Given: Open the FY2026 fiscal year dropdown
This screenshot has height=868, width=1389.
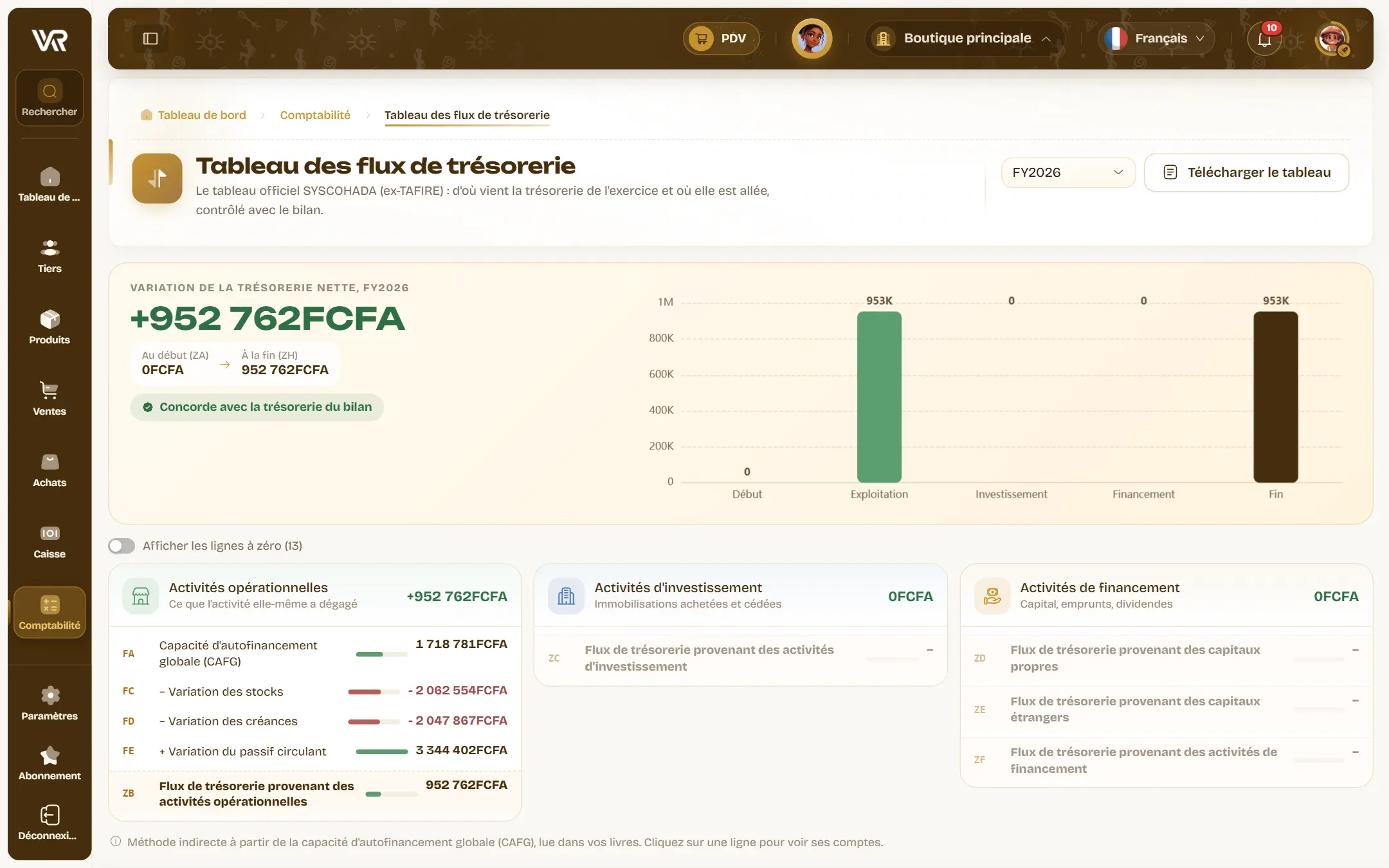Looking at the screenshot, I should 1068,172.
